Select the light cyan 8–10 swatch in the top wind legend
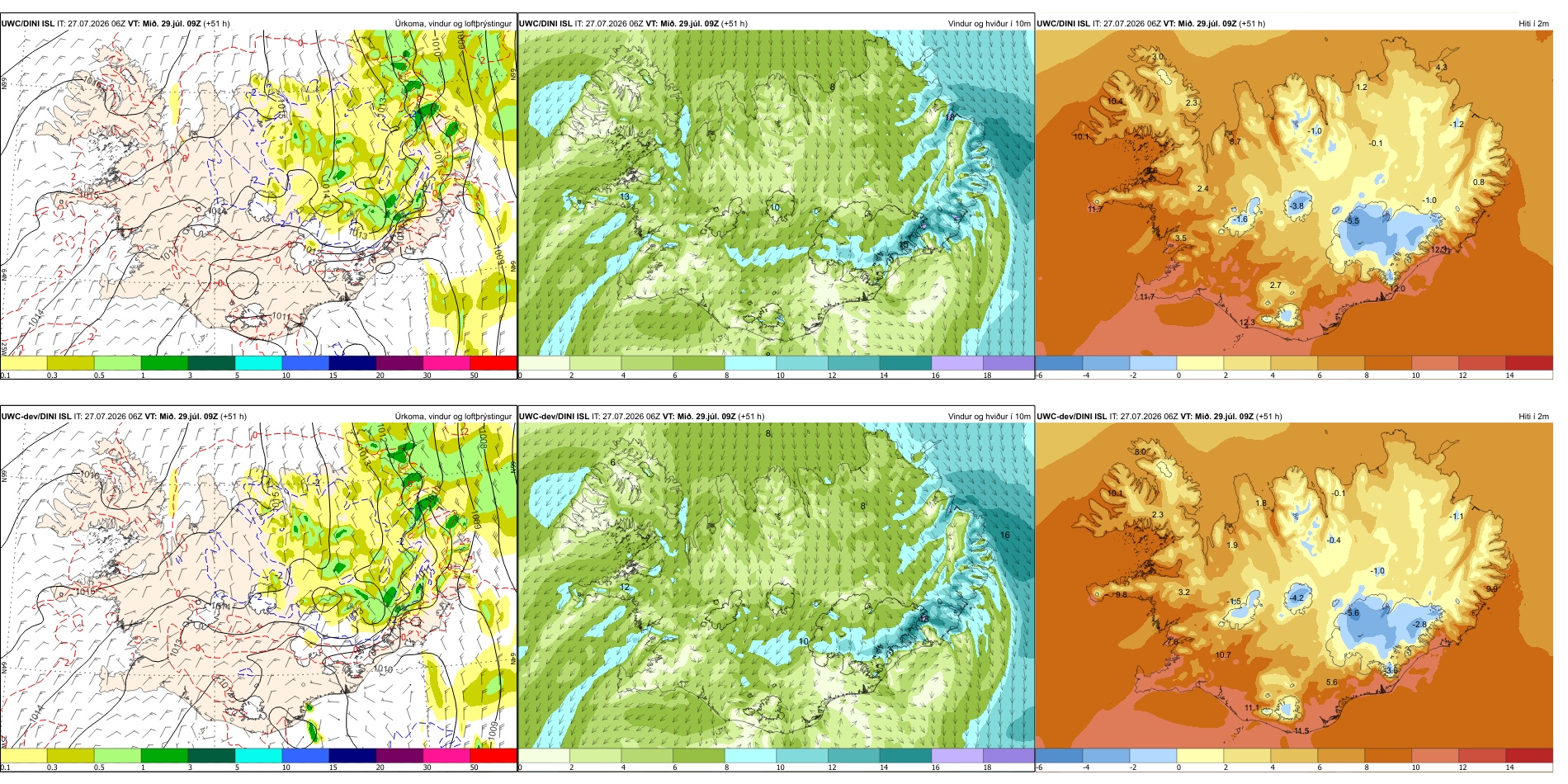This screenshot has height=784, width=1568. point(750,362)
